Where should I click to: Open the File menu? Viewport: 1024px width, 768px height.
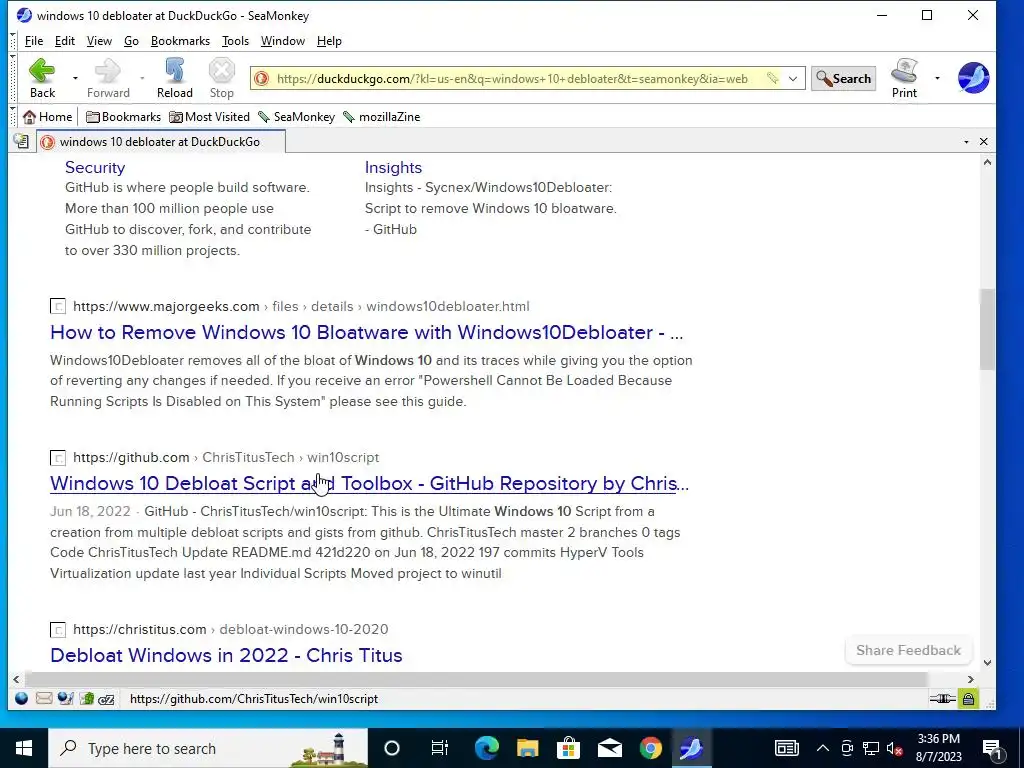click(34, 40)
